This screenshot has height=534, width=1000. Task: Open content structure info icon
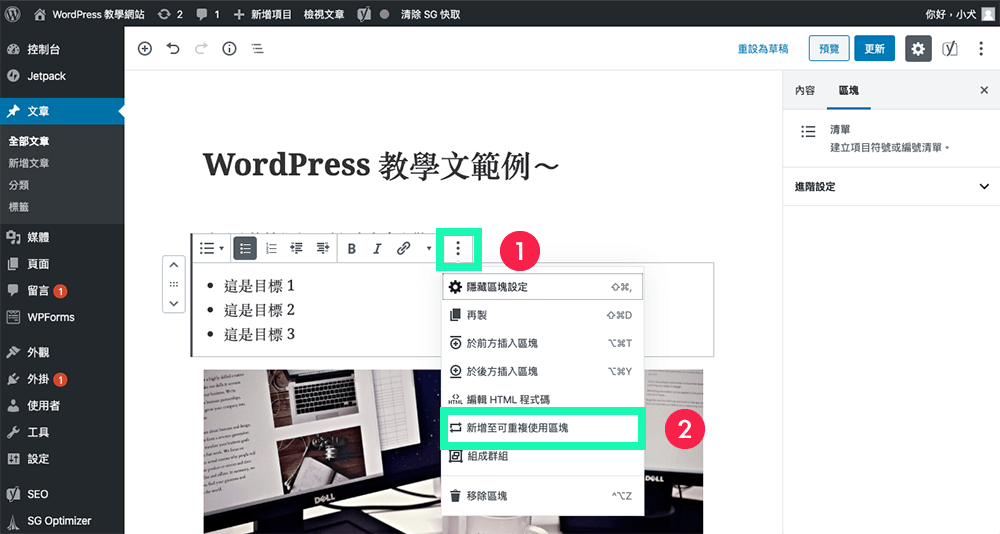click(x=229, y=48)
